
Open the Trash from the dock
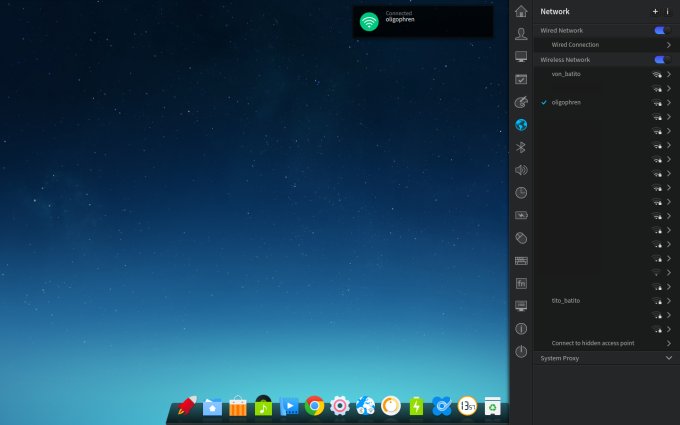pyautogui.click(x=492, y=405)
